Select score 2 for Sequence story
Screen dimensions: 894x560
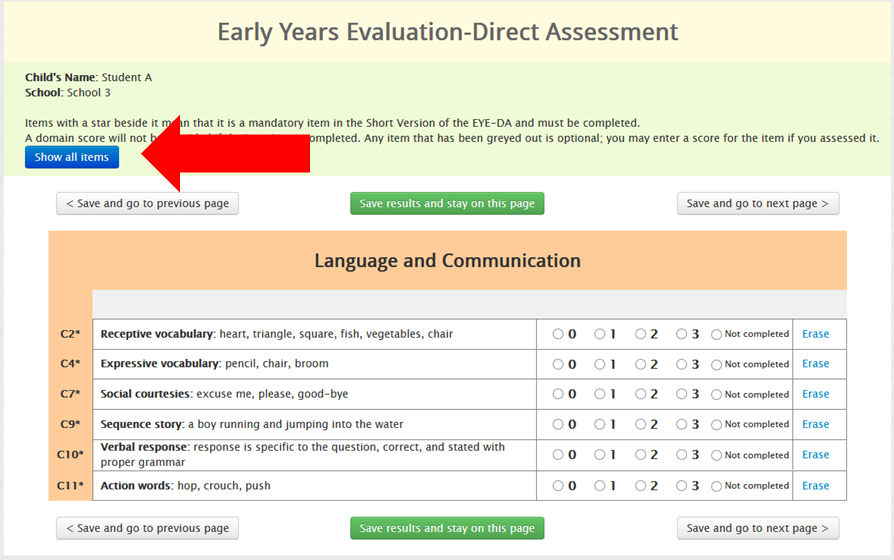[640, 424]
